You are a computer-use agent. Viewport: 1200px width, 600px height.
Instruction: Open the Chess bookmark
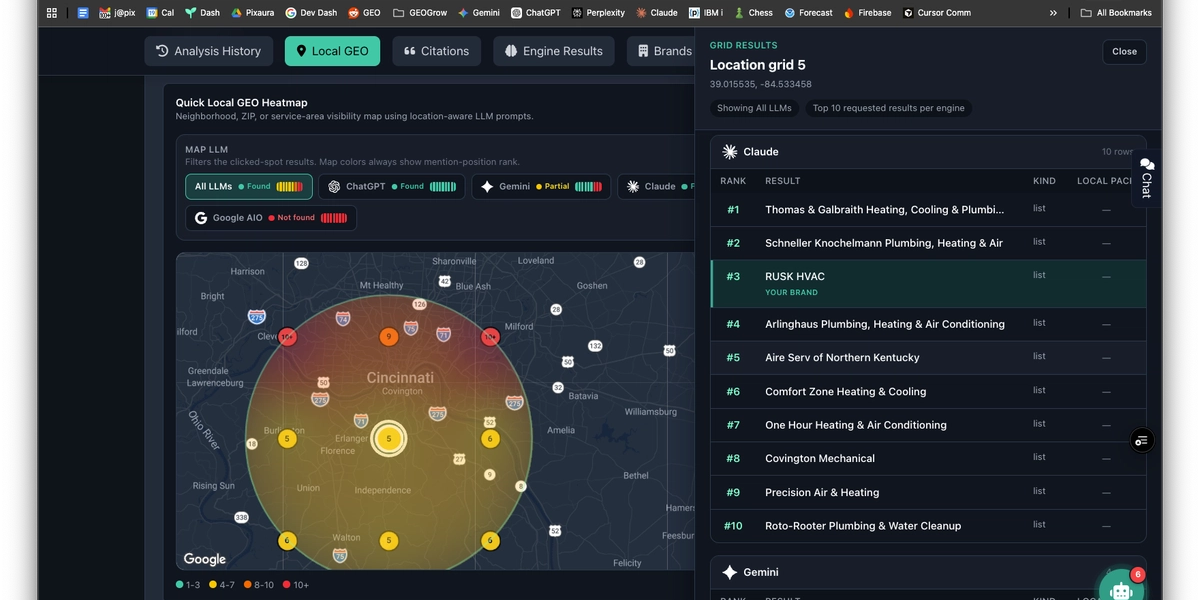tap(754, 13)
